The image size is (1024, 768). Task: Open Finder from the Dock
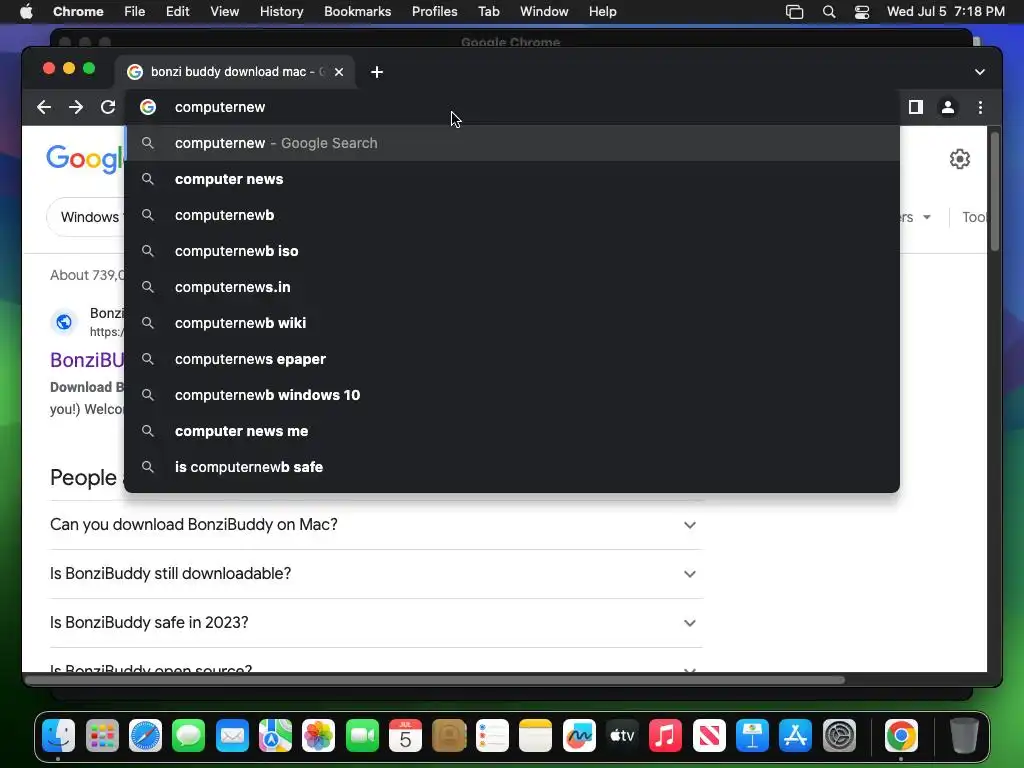pyautogui.click(x=59, y=736)
